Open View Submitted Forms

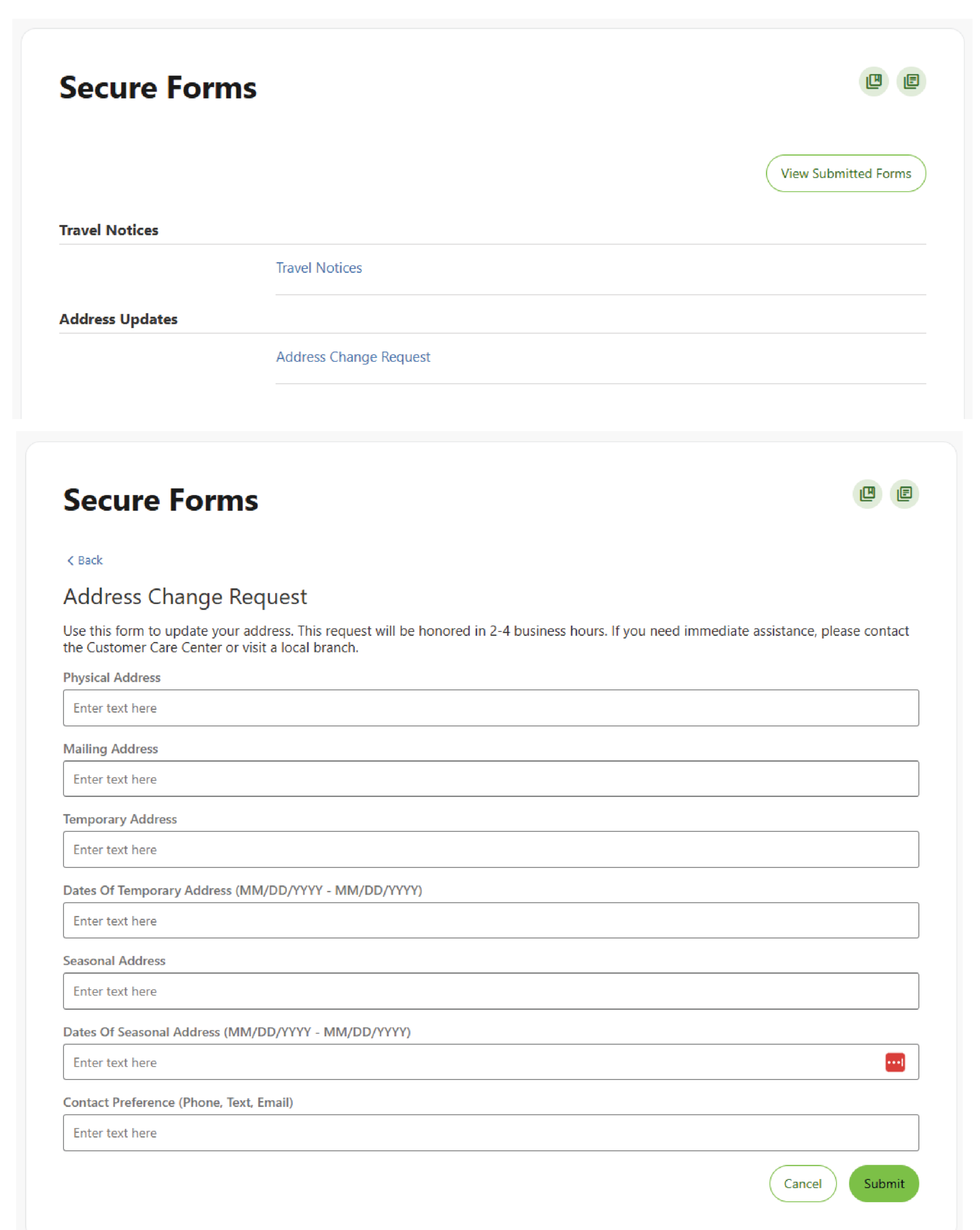[x=845, y=173]
